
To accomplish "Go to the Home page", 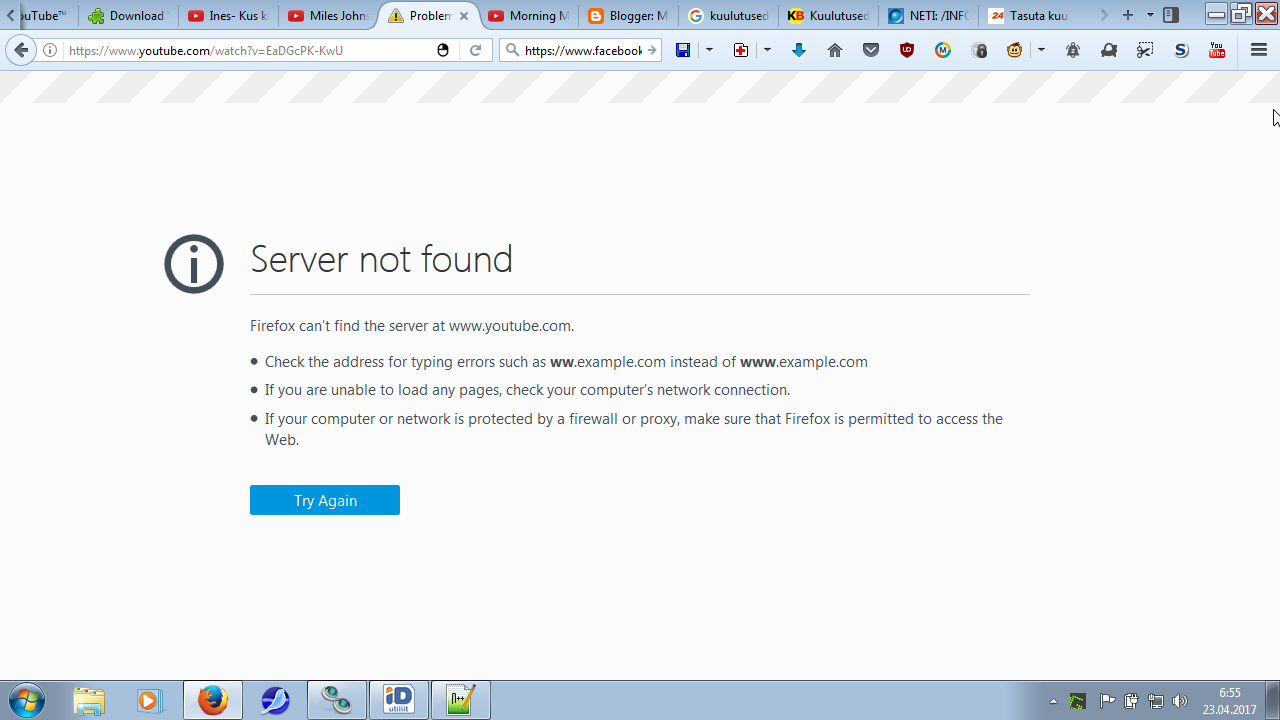I will (835, 50).
